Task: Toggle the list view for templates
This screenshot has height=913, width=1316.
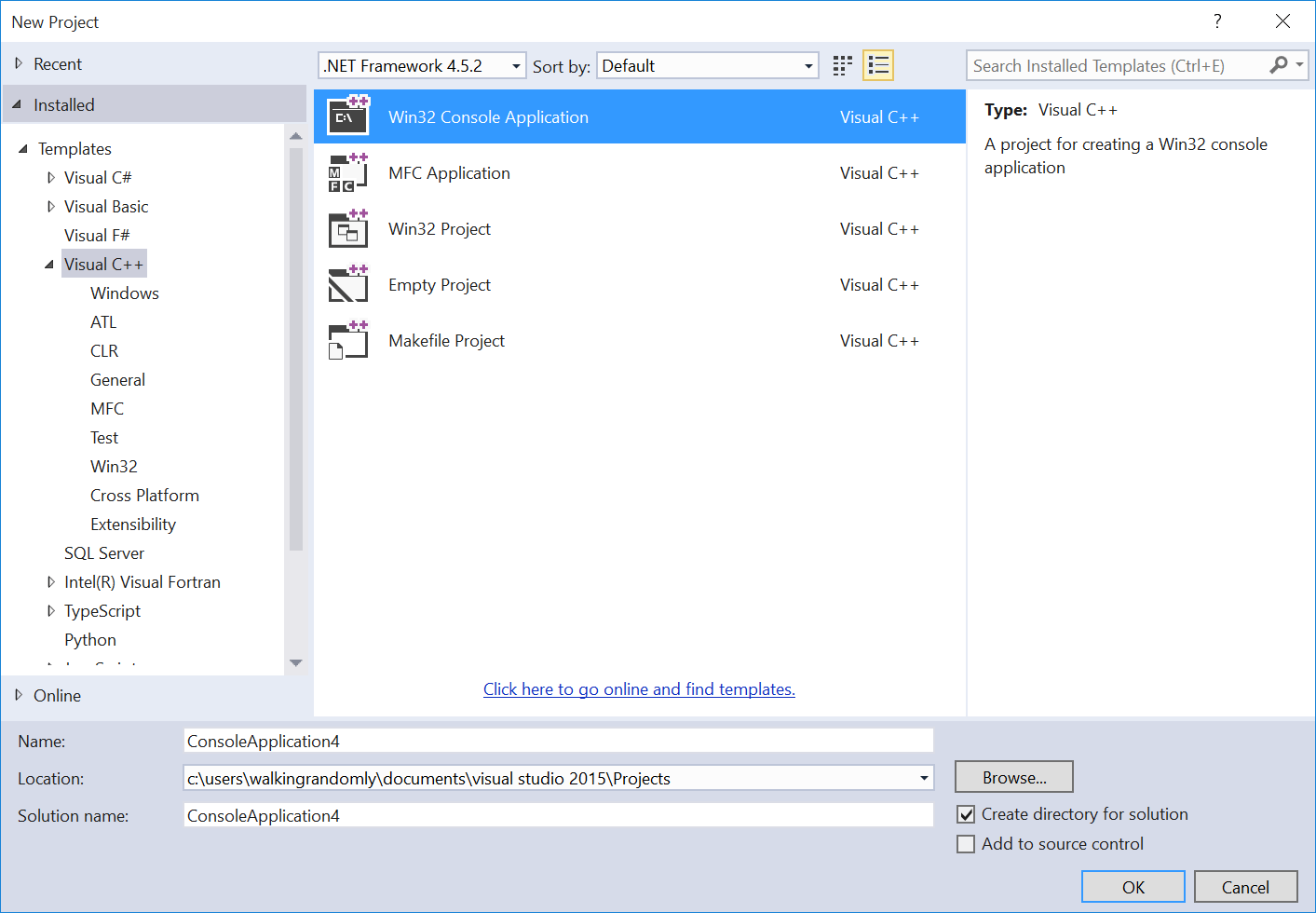Action: coord(877,65)
